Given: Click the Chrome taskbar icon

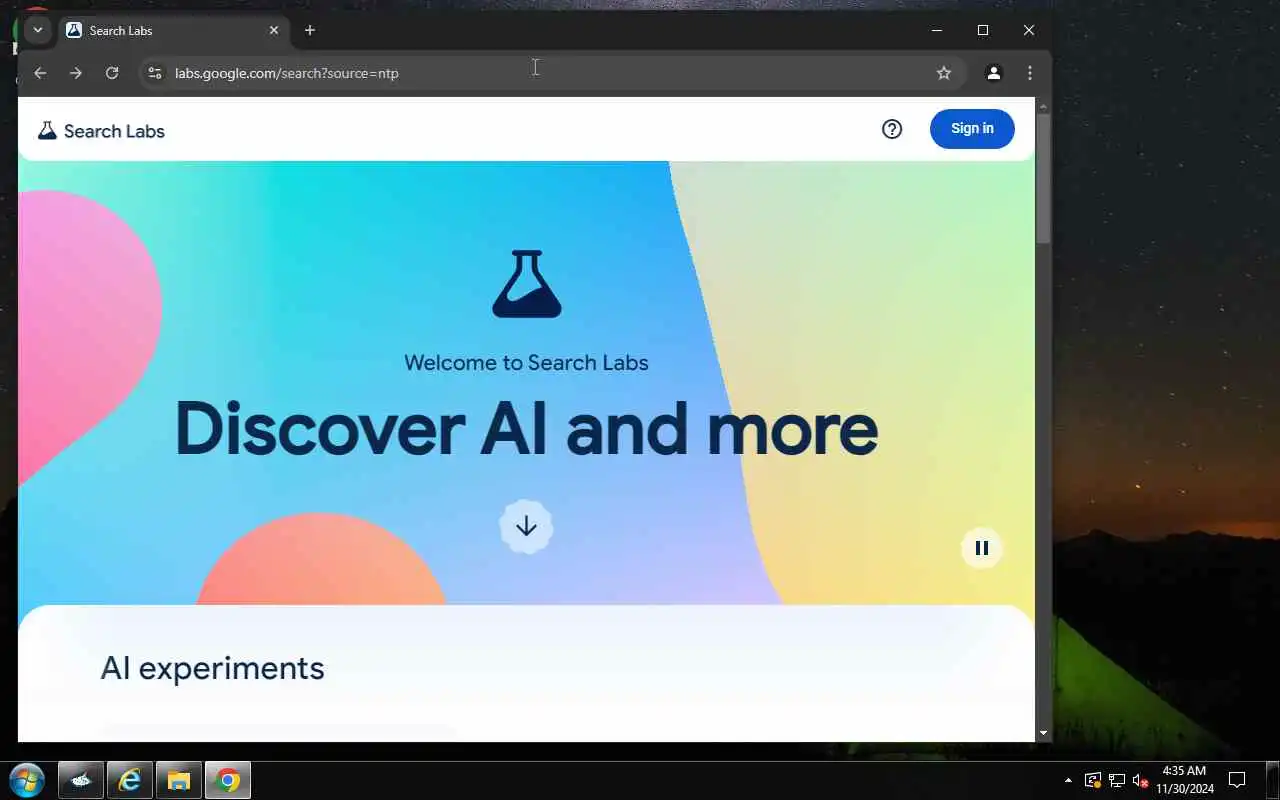Looking at the screenshot, I should [x=228, y=781].
